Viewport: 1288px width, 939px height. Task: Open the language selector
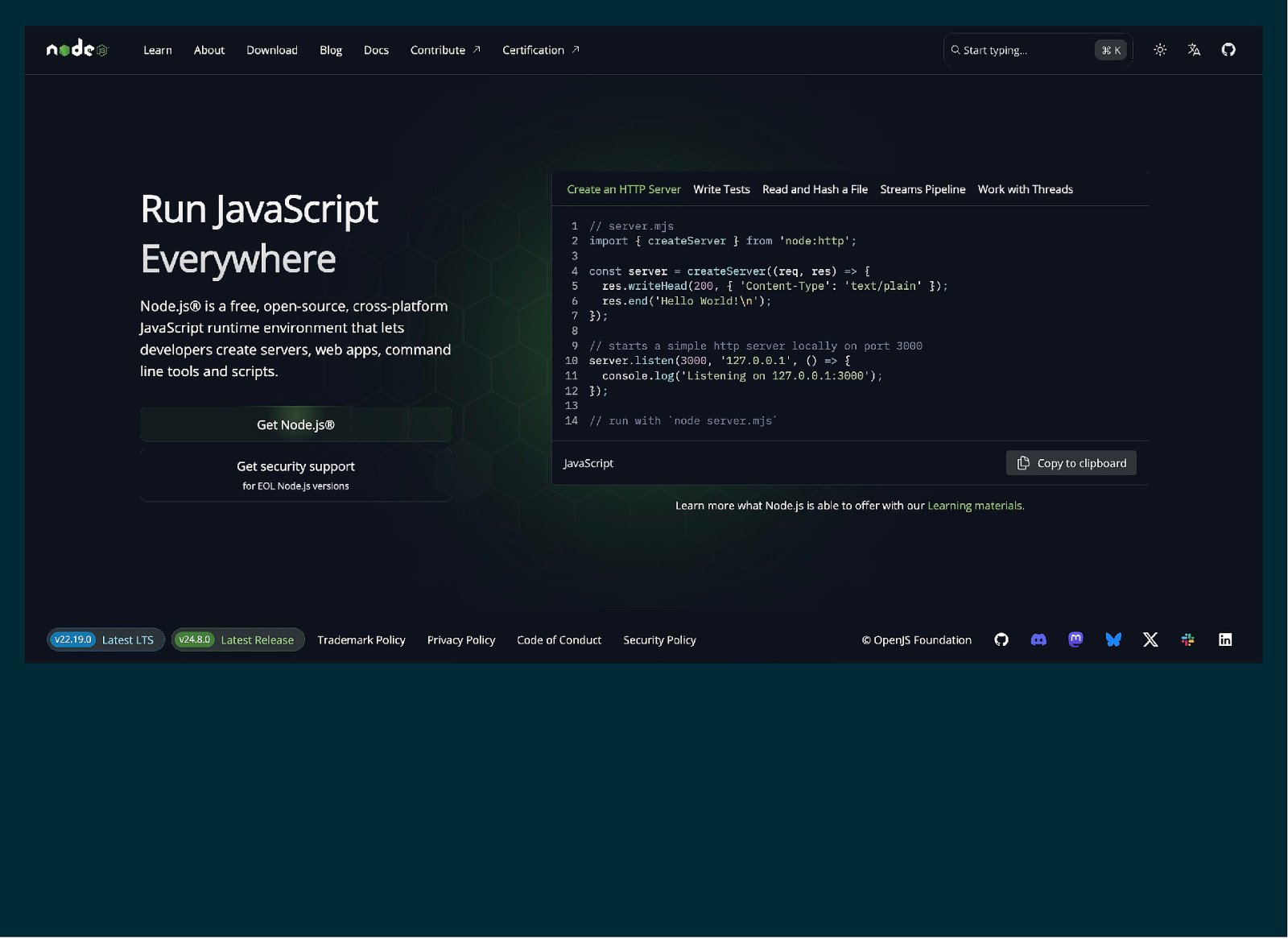[1194, 50]
